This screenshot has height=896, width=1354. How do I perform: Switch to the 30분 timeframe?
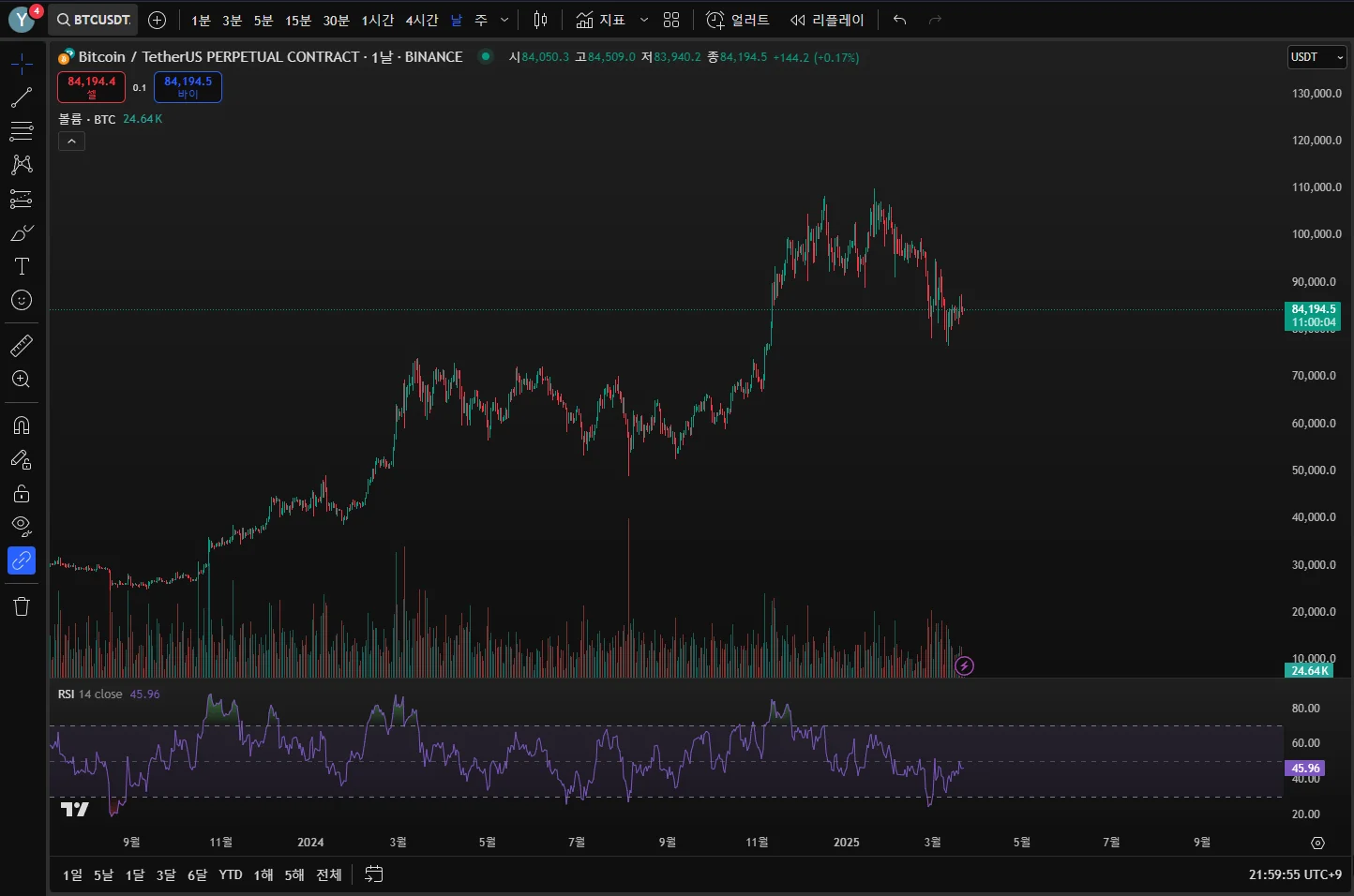tap(336, 20)
